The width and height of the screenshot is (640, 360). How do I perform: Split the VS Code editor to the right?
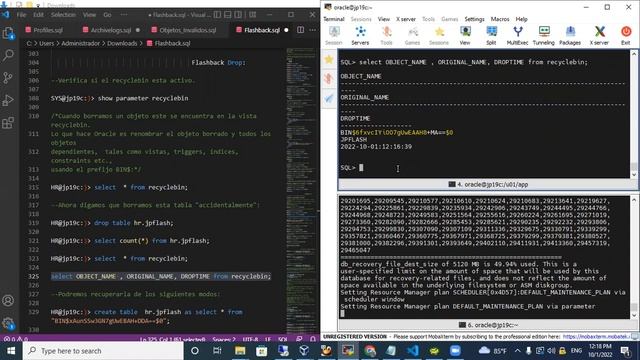point(300,30)
